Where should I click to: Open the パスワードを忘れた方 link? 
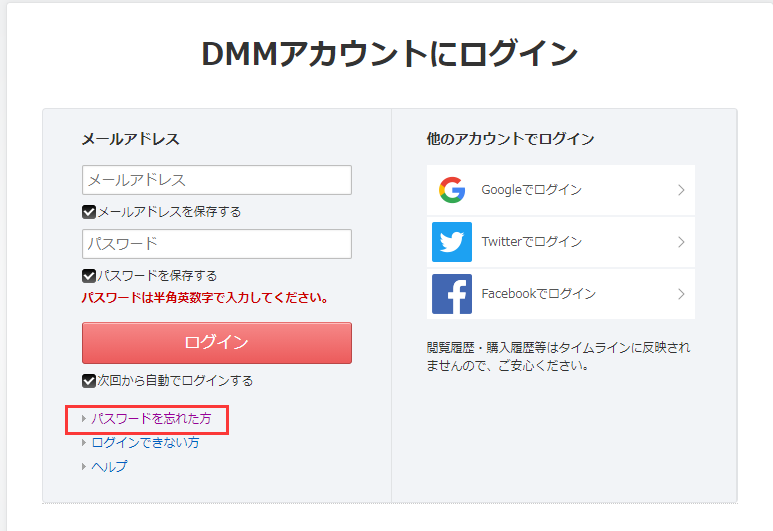tap(151, 419)
